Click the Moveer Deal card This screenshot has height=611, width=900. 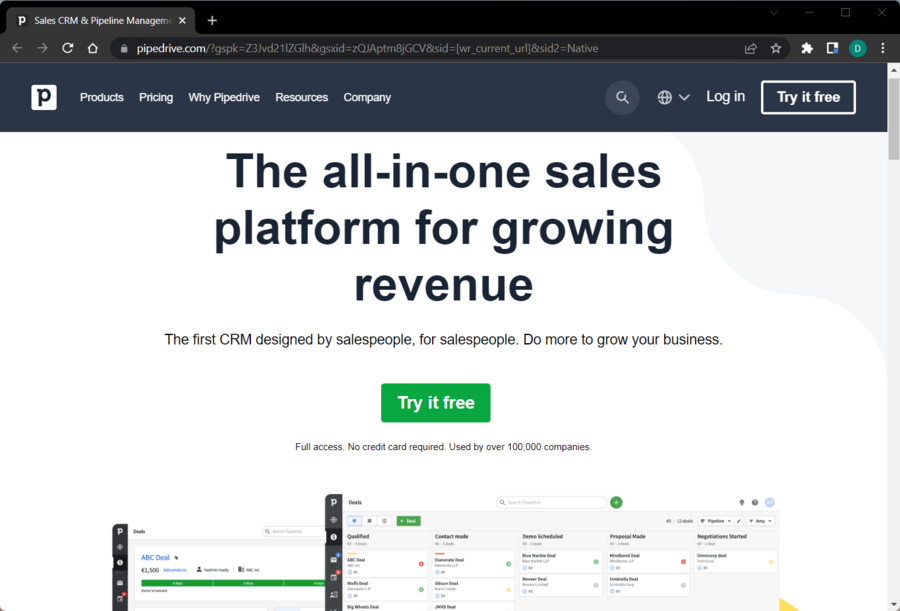(561, 585)
